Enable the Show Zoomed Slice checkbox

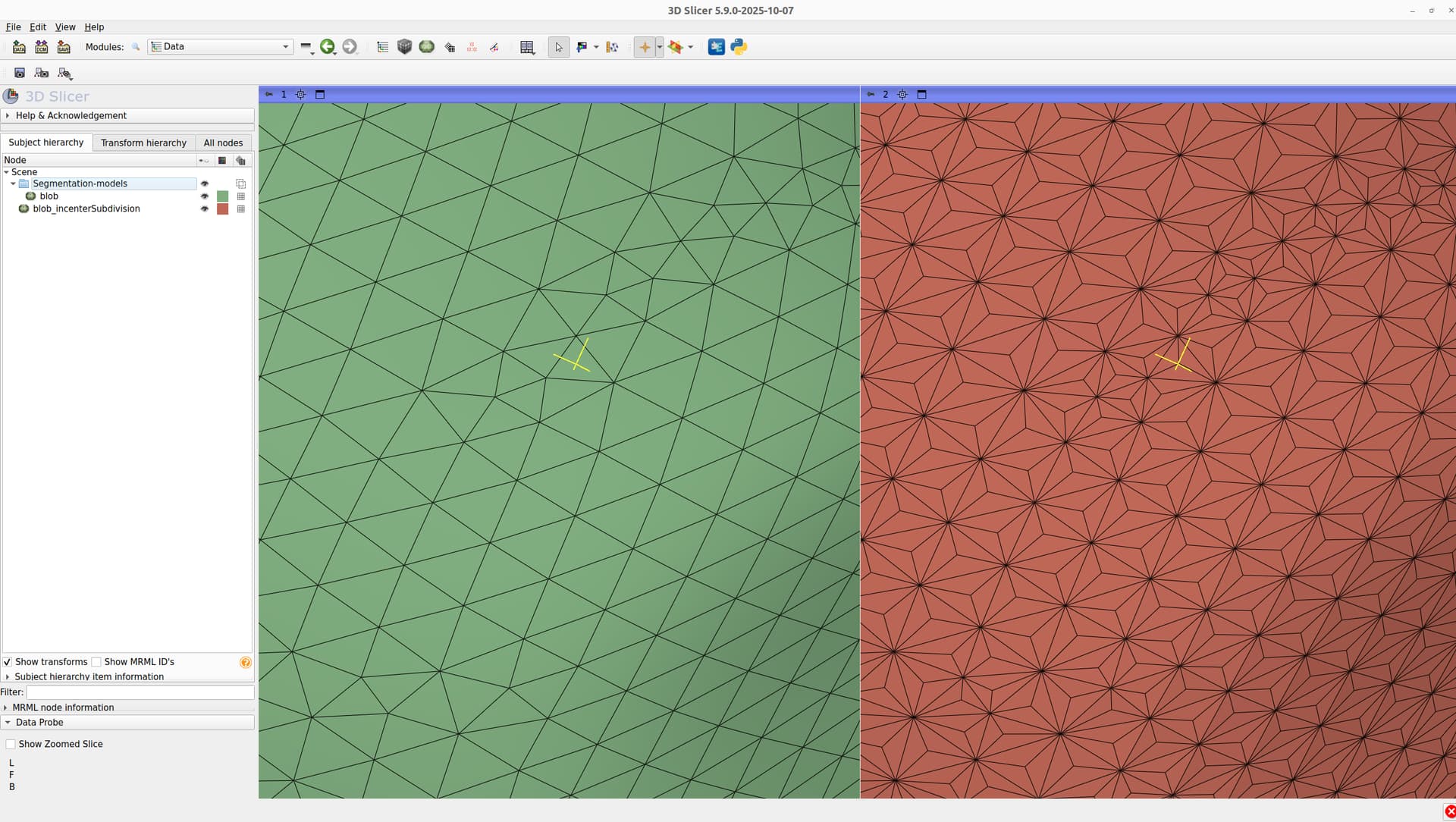11,745
